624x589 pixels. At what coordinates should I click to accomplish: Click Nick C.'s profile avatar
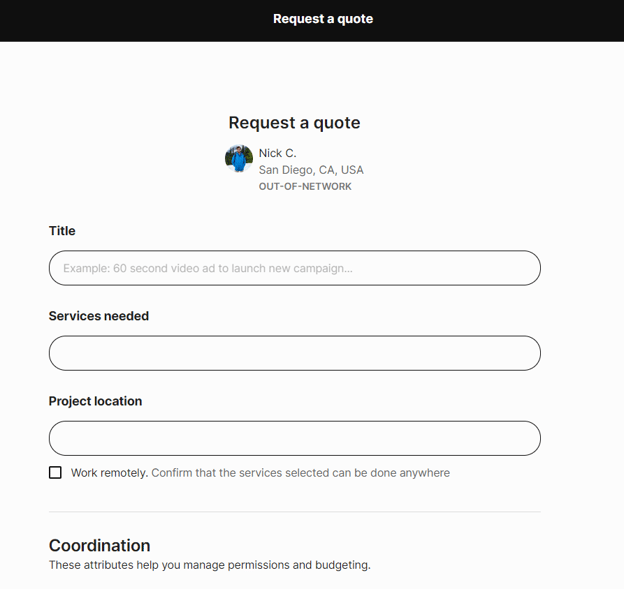239,158
